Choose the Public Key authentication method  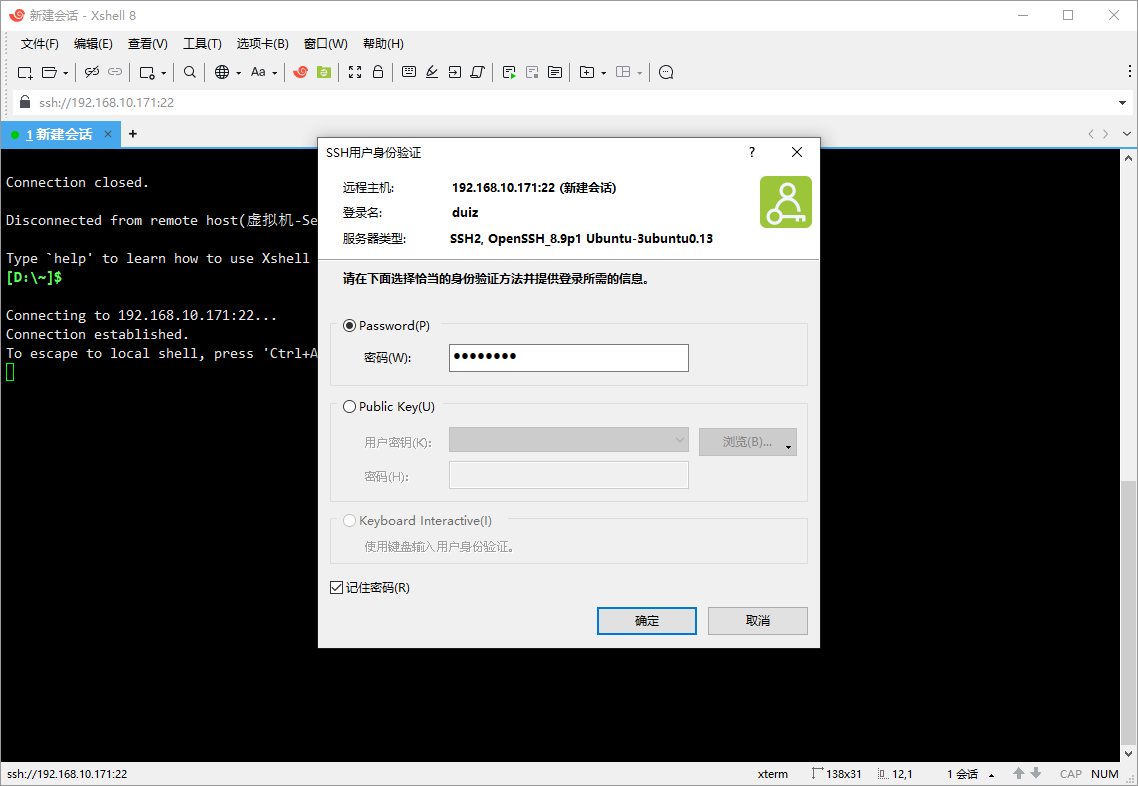[349, 406]
